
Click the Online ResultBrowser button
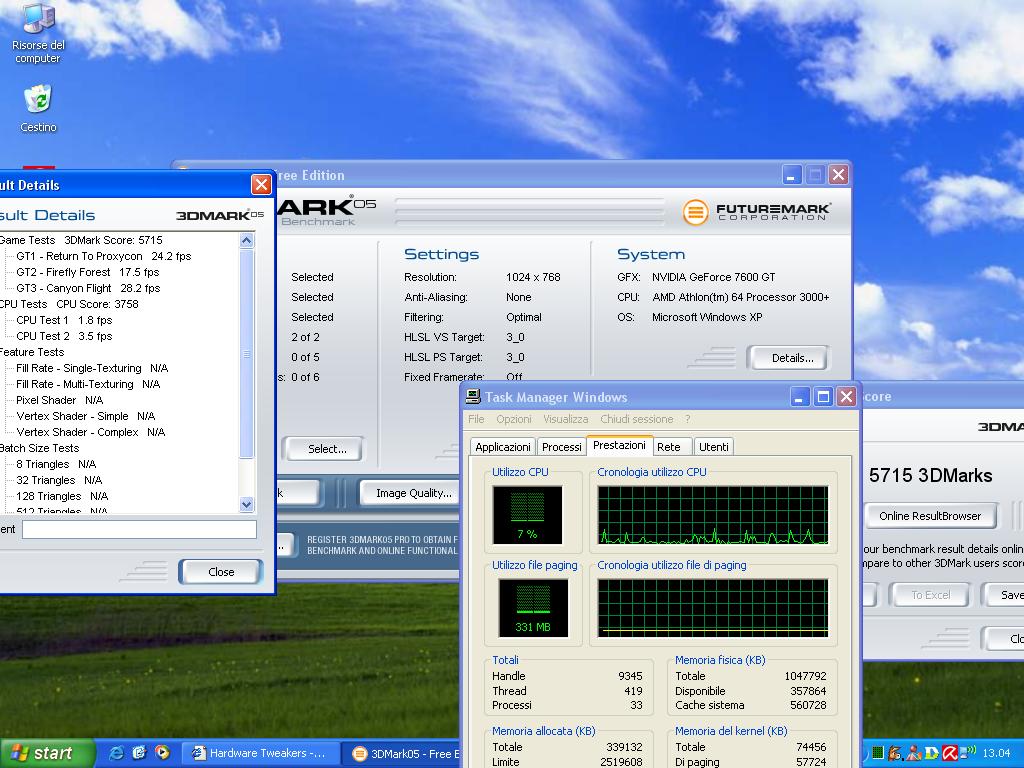[930, 516]
